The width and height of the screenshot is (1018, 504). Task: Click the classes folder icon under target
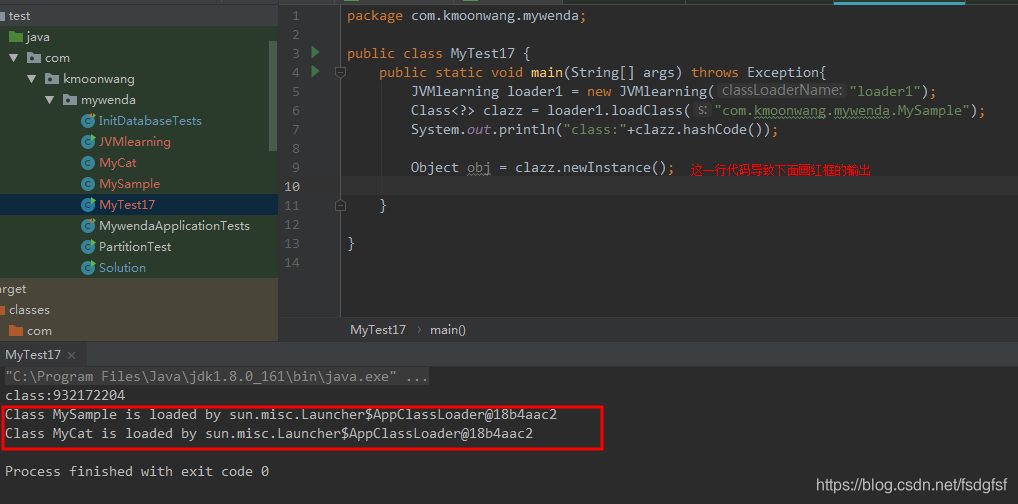(1, 310)
